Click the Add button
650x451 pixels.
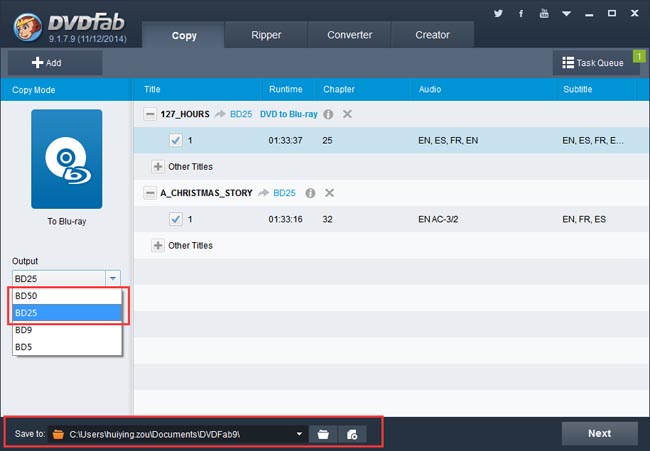55,63
